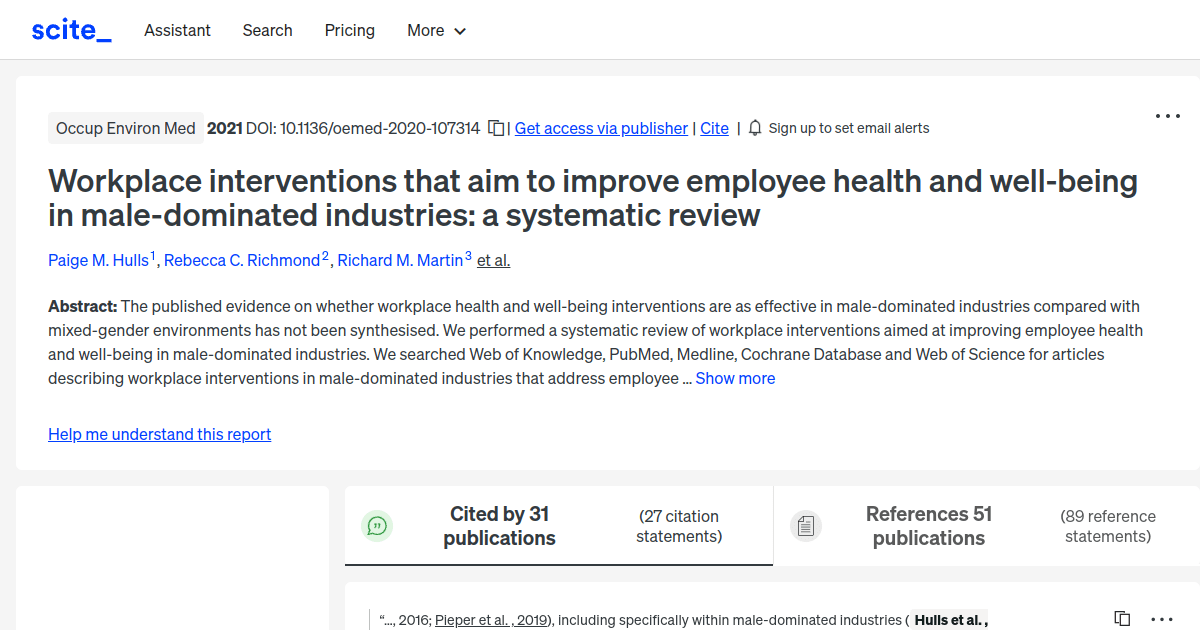The height and width of the screenshot is (630, 1200).
Task: Open the Assistant page
Action: click(x=177, y=30)
